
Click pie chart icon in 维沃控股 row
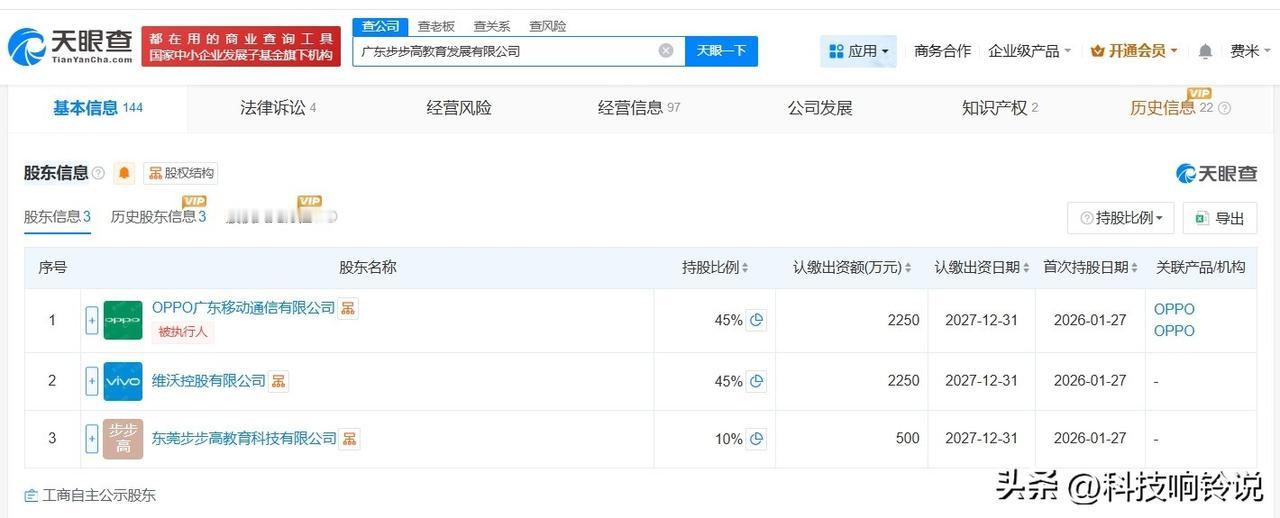pos(757,381)
